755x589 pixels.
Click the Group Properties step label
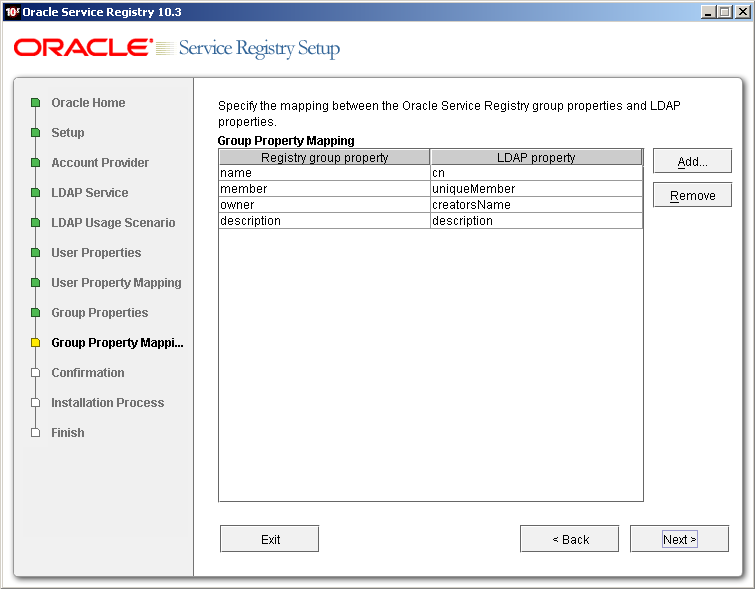click(x=100, y=313)
